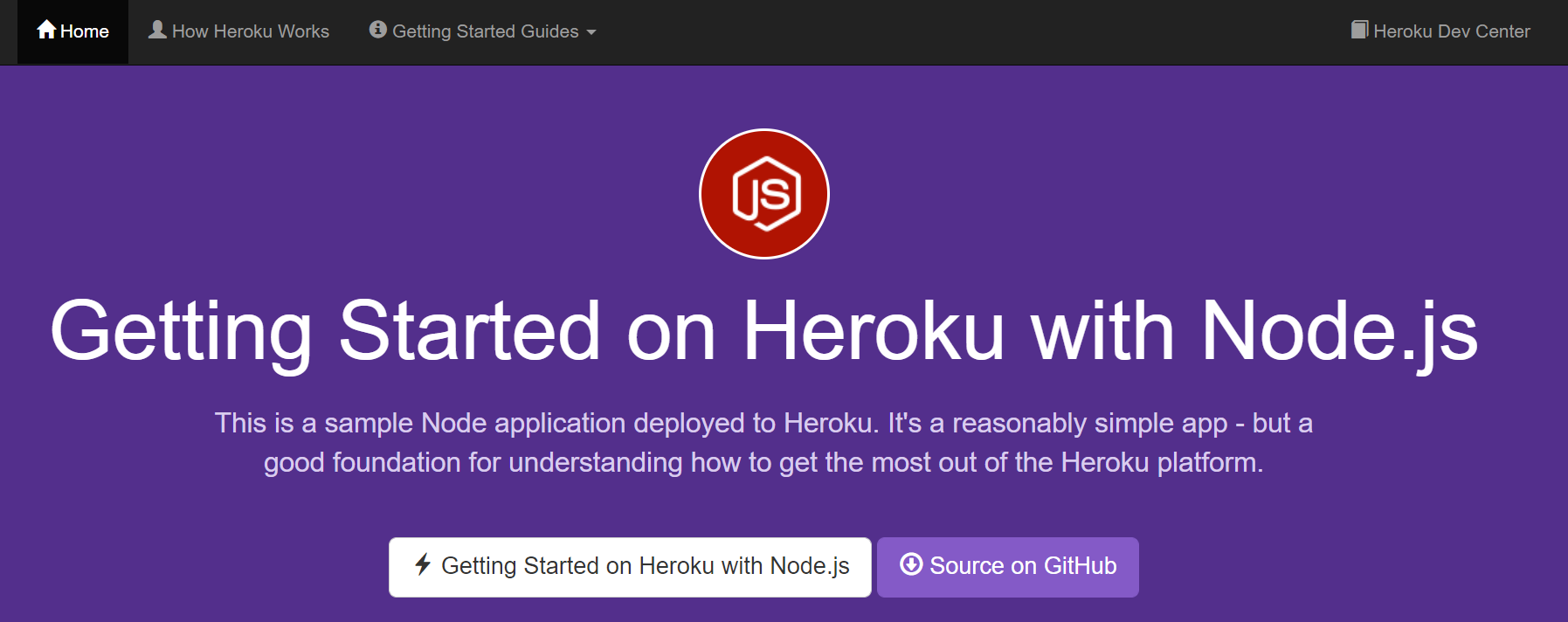Click the person icon beside How Heroku Works
Viewport: 1568px width, 622px height.
click(157, 30)
